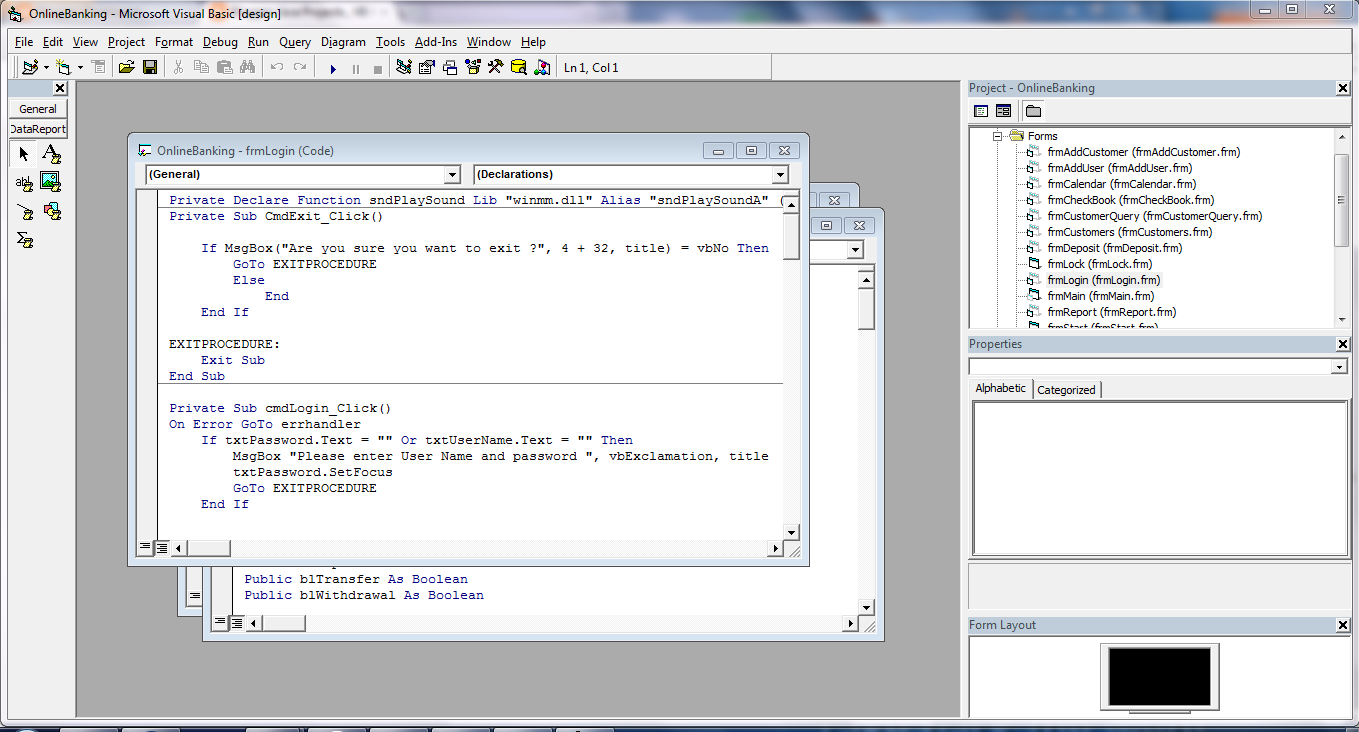The image size is (1359, 732).
Task: Collapse the Forms folder node
Action: click(997, 136)
